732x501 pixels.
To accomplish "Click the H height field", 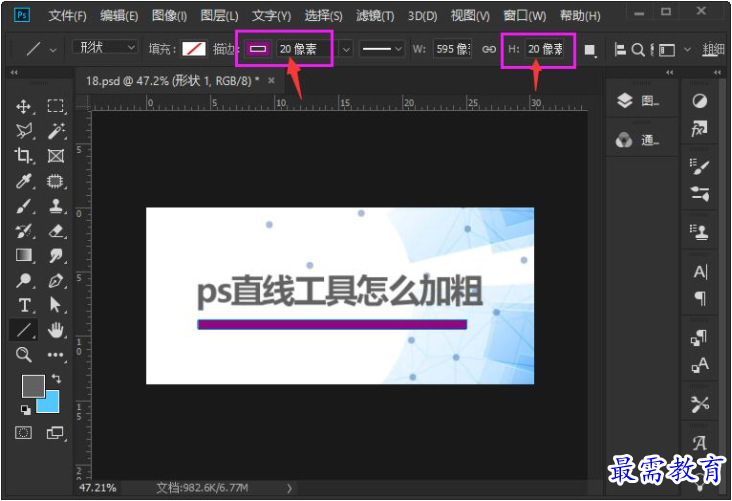I will [545, 49].
